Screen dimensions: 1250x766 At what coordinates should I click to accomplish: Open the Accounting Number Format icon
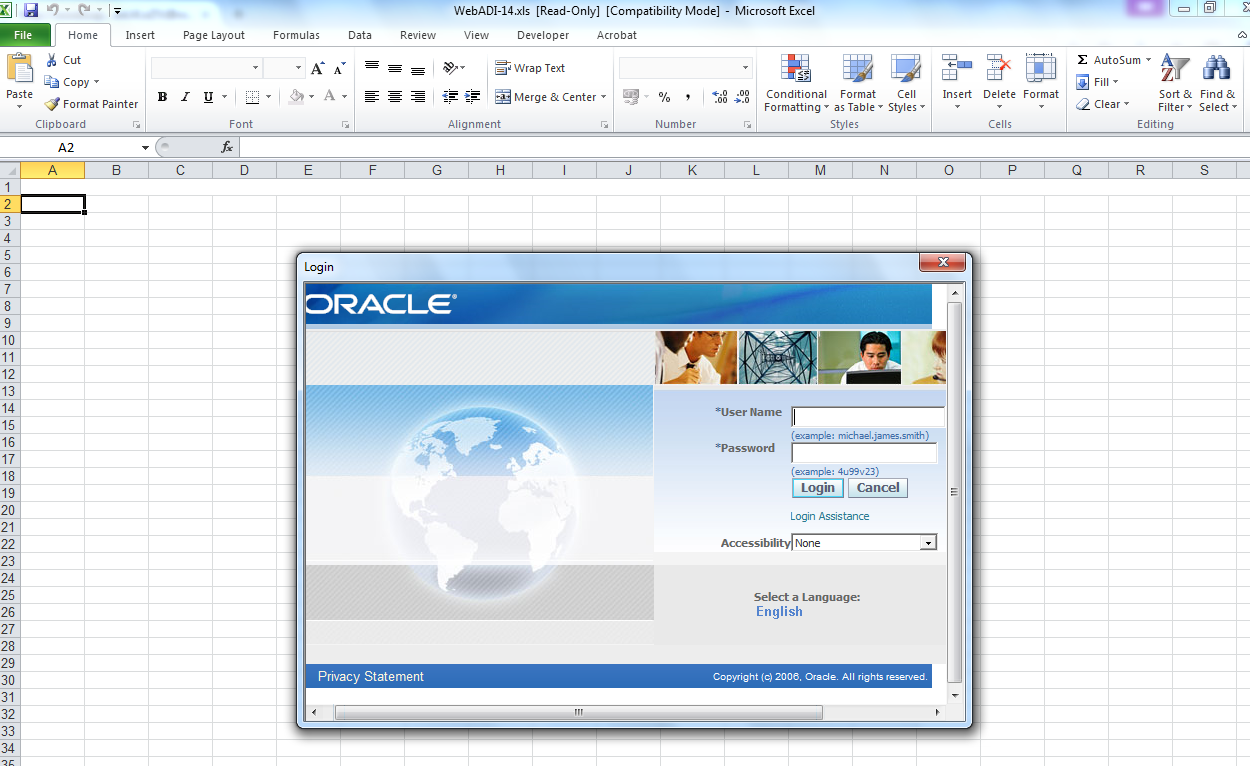pyautogui.click(x=630, y=97)
